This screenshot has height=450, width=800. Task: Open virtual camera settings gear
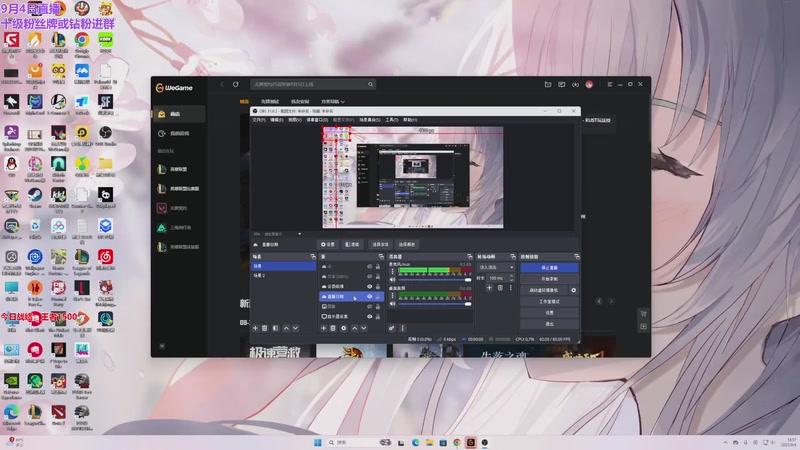pos(573,290)
